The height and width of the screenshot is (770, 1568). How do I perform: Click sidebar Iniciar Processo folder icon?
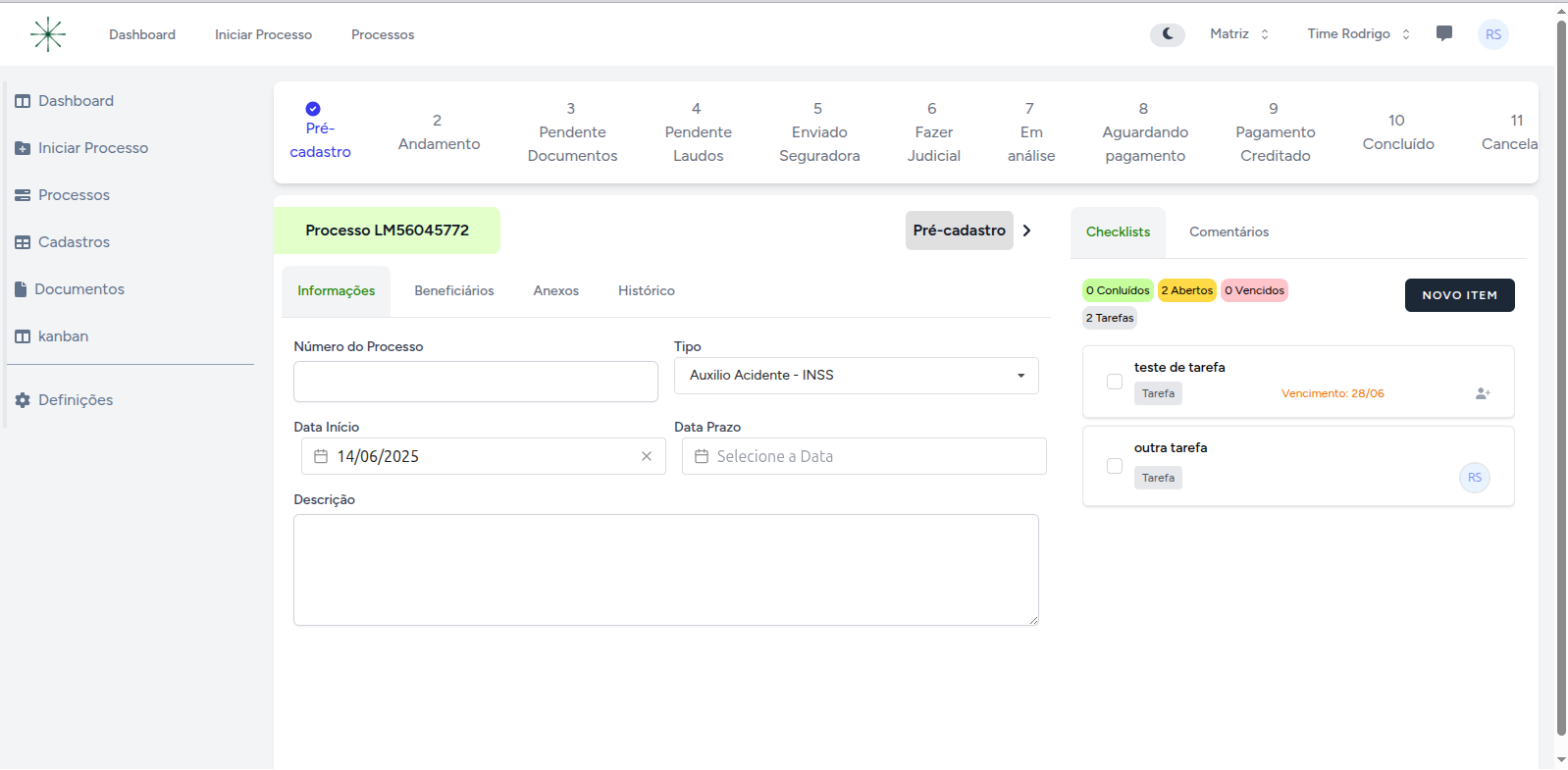pyautogui.click(x=23, y=148)
